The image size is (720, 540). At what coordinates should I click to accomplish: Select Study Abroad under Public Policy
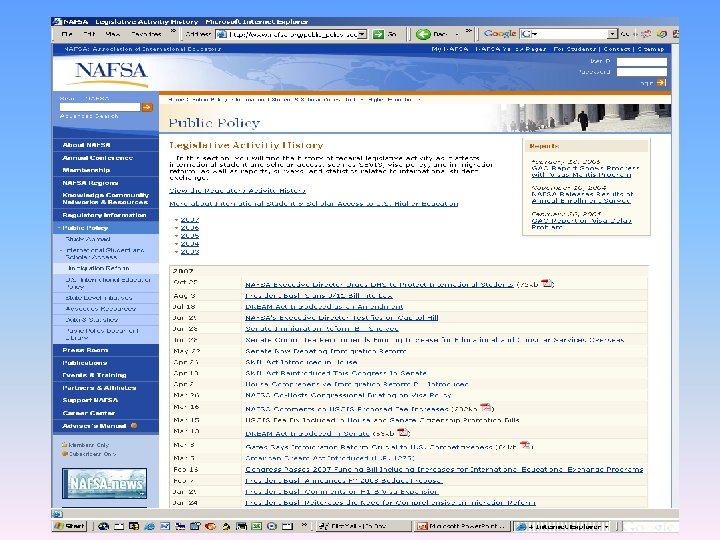tap(88, 239)
